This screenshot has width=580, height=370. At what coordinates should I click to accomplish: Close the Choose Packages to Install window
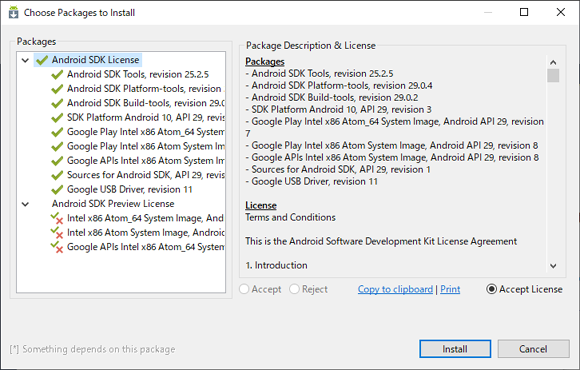[561, 12]
